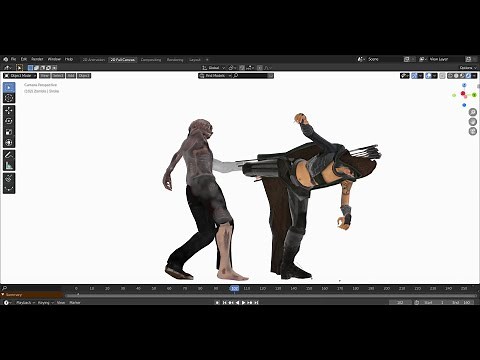Switch to rendered viewport shading
This screenshot has height=360, width=480.
point(468,76)
